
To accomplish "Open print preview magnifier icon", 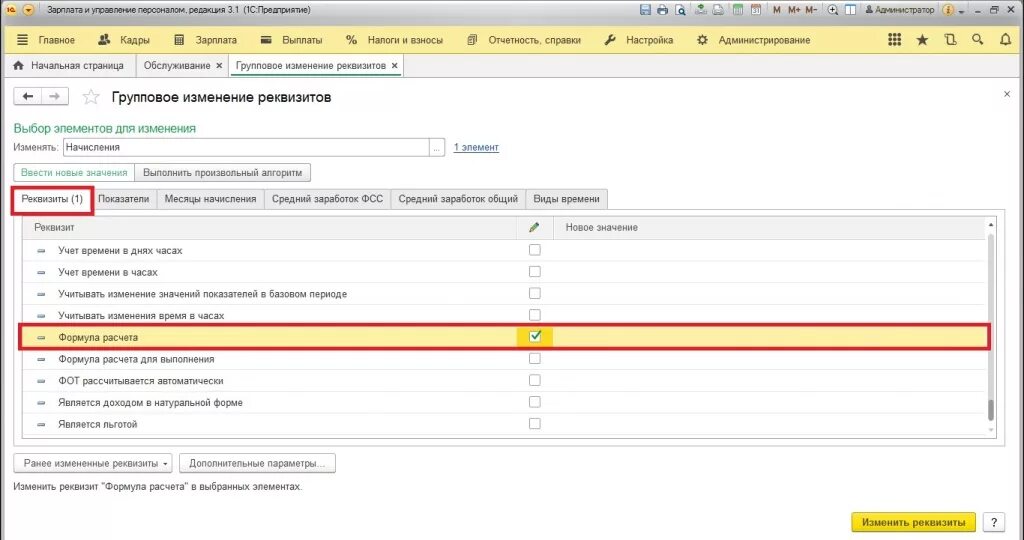I will [680, 10].
